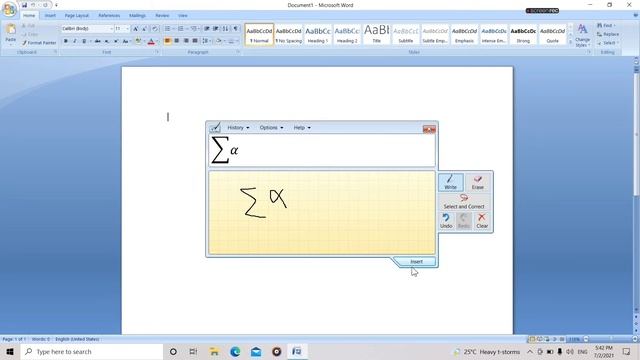This screenshot has height=360, width=640.
Task: Open History menu in Math Input Panel
Action: 238,128
